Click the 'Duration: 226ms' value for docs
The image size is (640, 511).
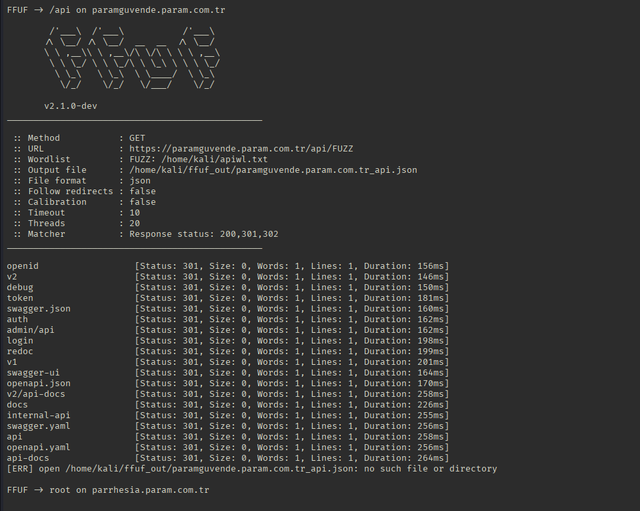point(404,404)
